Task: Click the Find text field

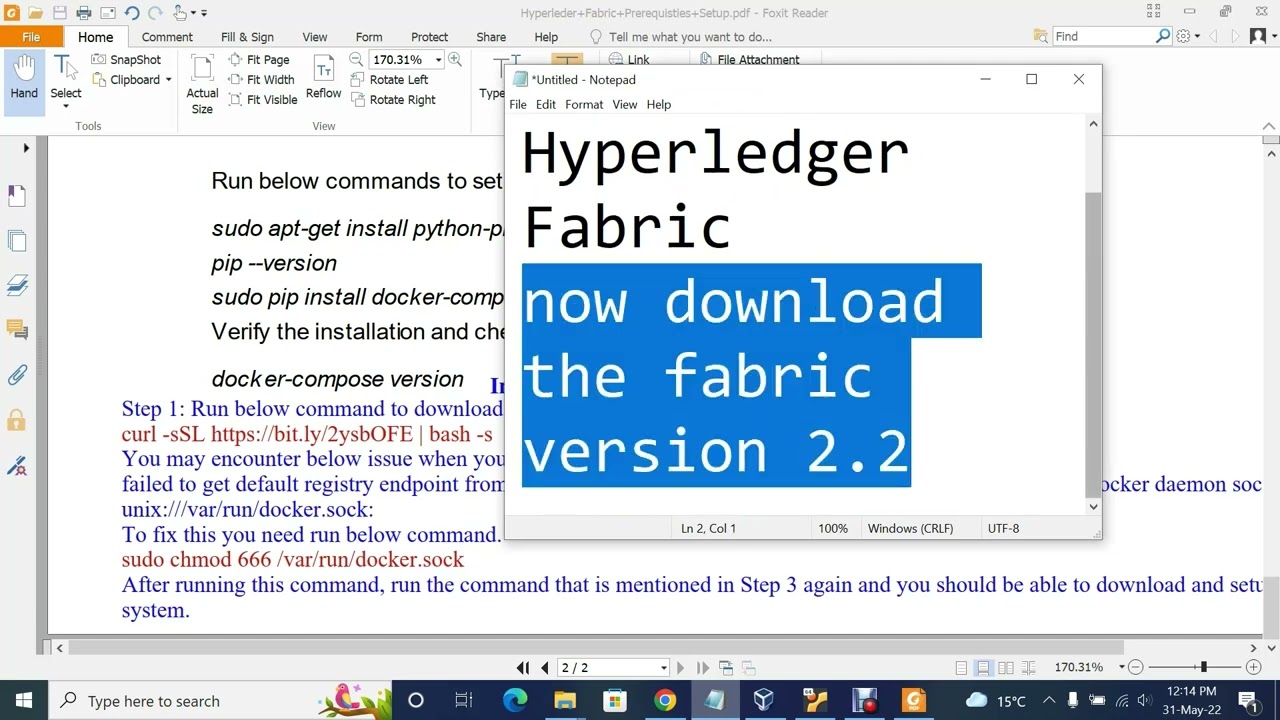Action: click(x=1104, y=36)
